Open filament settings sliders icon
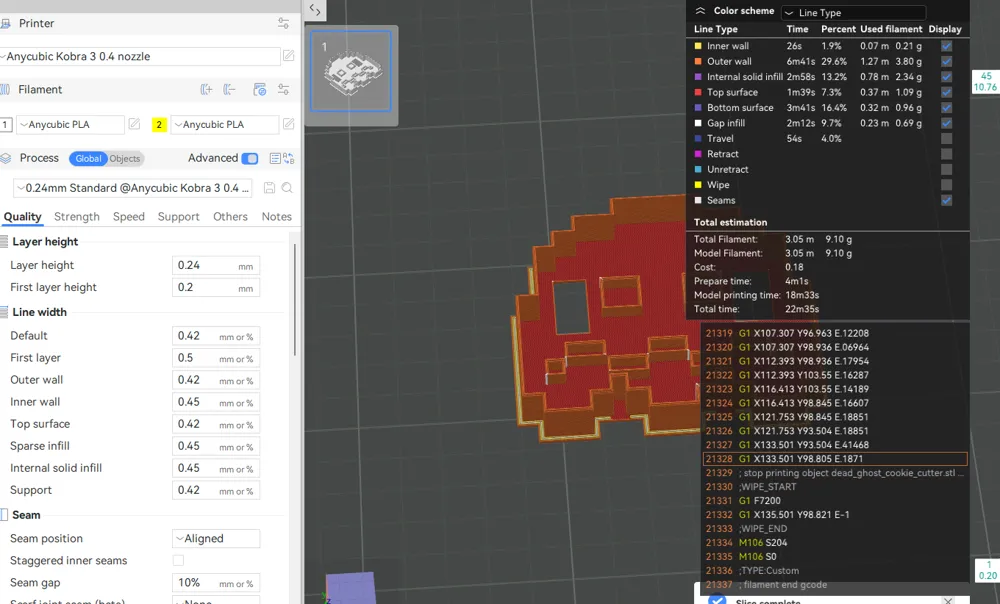The image size is (1000, 604). click(x=283, y=90)
